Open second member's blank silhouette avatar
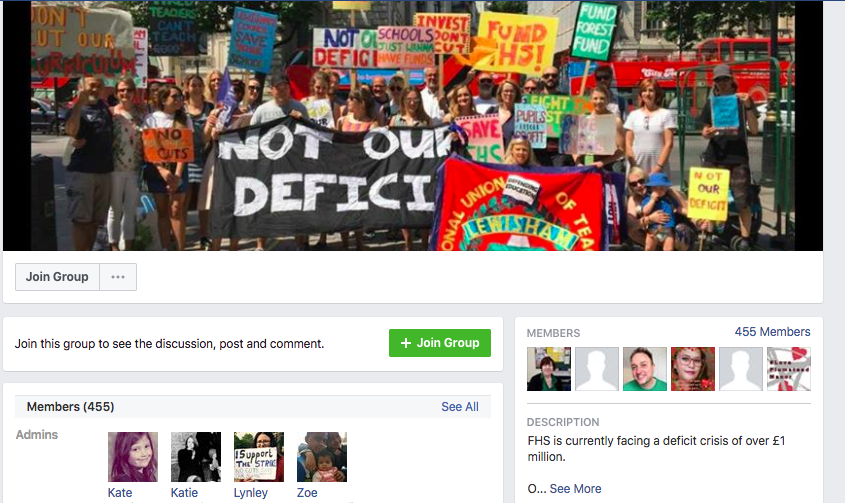This screenshot has width=845, height=503. click(x=597, y=369)
